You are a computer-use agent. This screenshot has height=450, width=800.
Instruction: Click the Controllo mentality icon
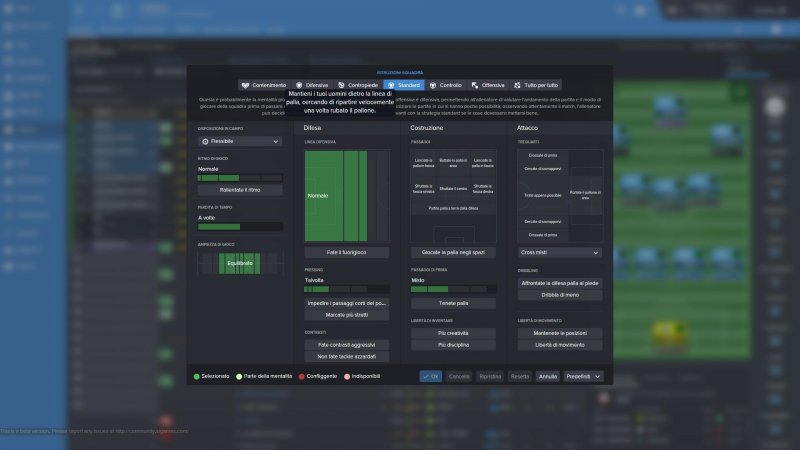433,85
